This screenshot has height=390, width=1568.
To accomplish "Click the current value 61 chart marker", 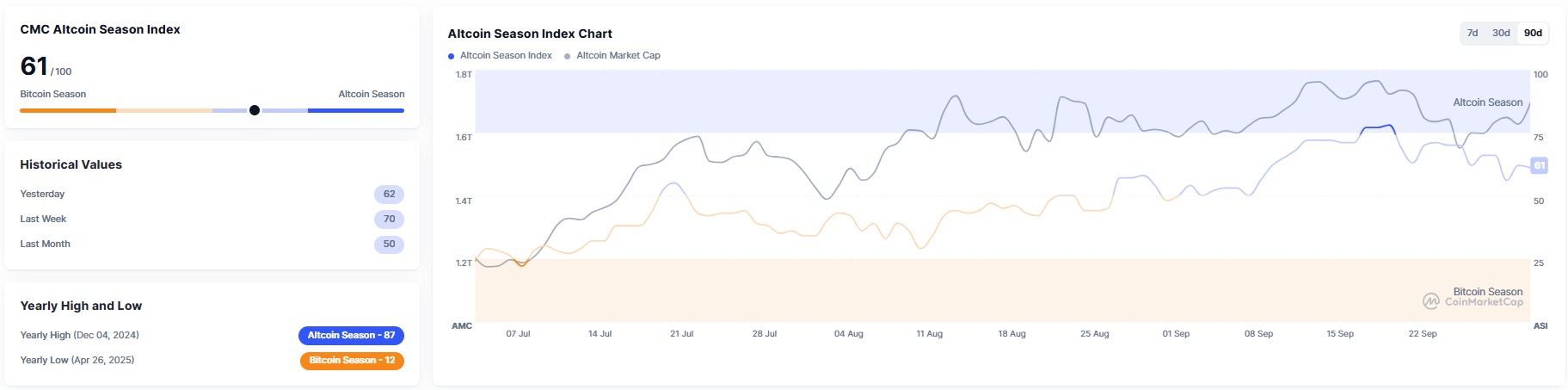I will [x=1539, y=165].
